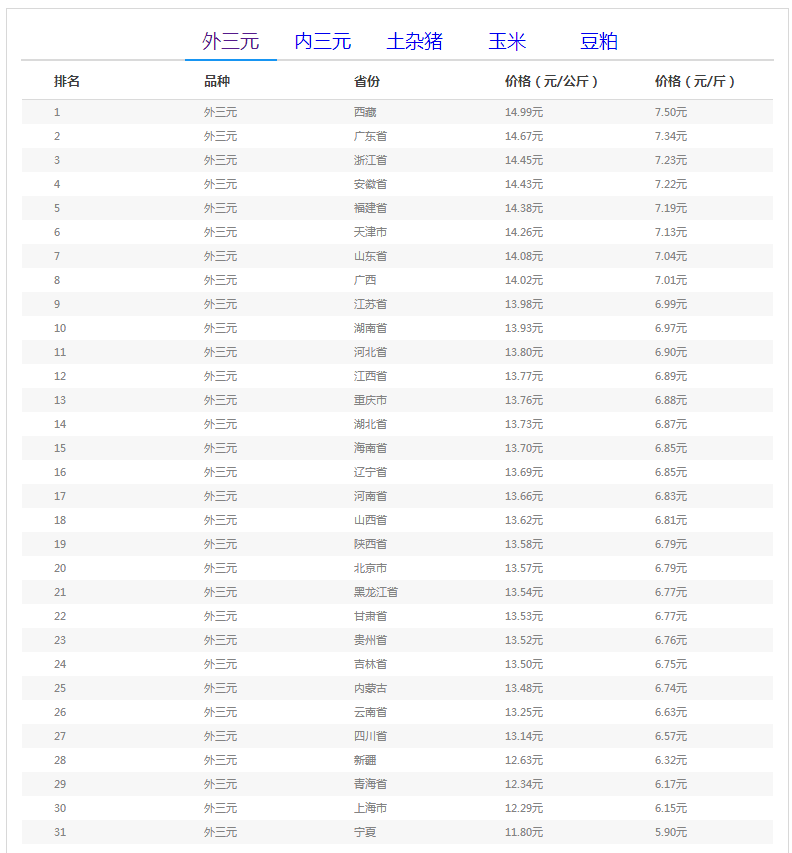Select the 海南省 province cell
This screenshot has height=853, width=792.
(x=370, y=448)
